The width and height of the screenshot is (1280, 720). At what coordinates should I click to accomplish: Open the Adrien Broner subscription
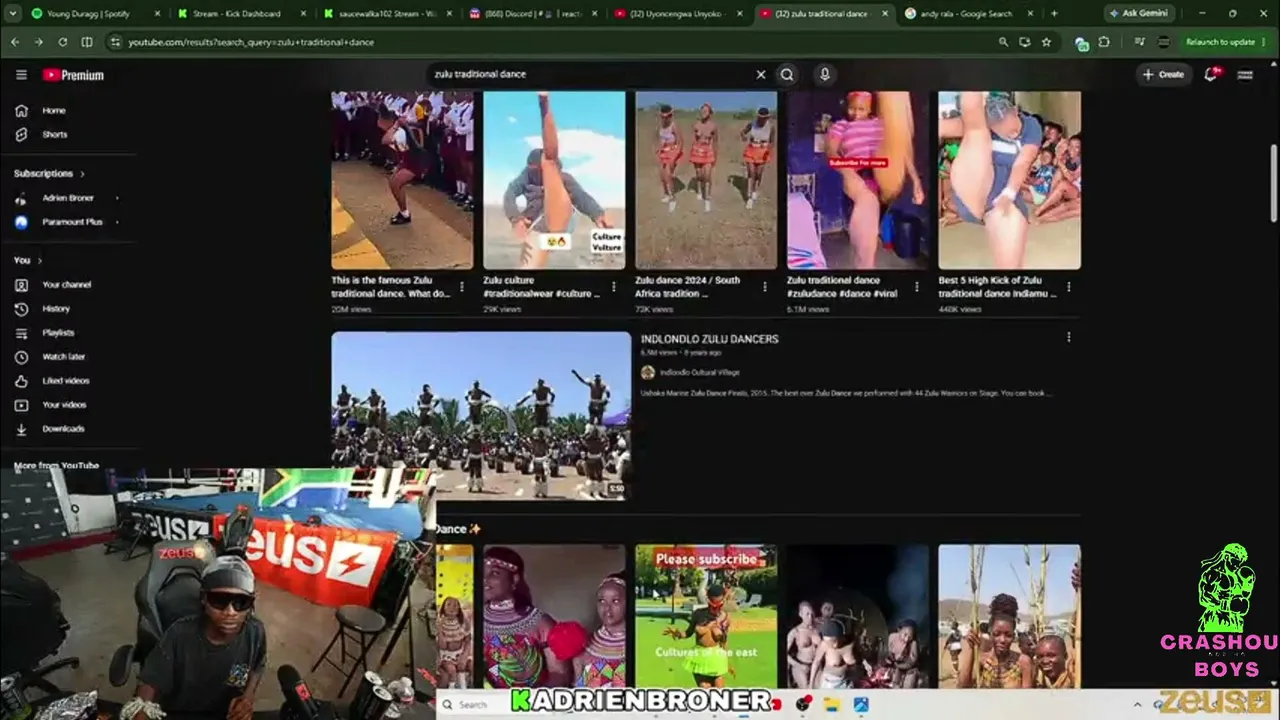pos(68,198)
